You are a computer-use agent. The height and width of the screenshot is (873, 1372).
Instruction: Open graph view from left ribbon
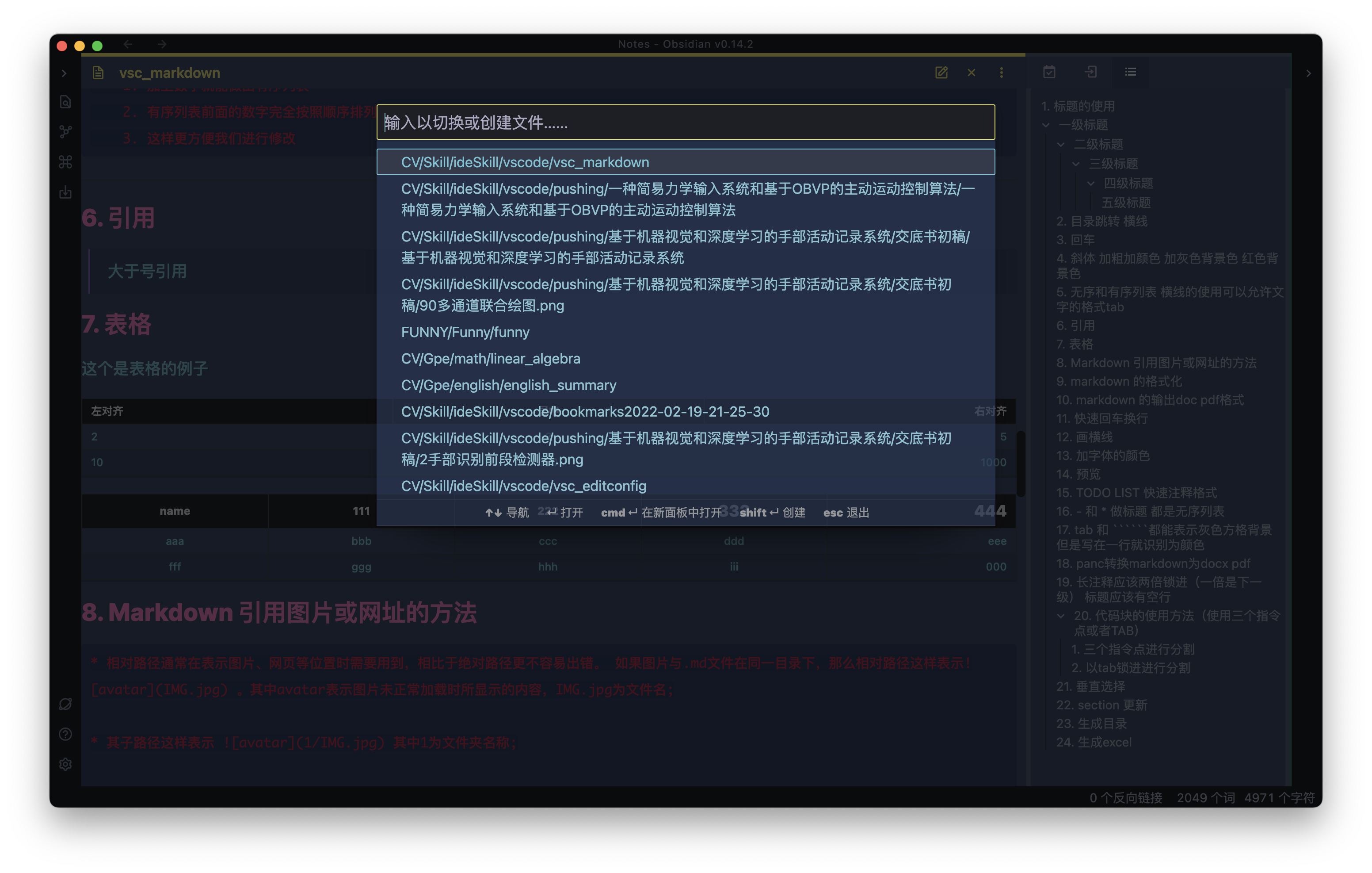[x=65, y=132]
